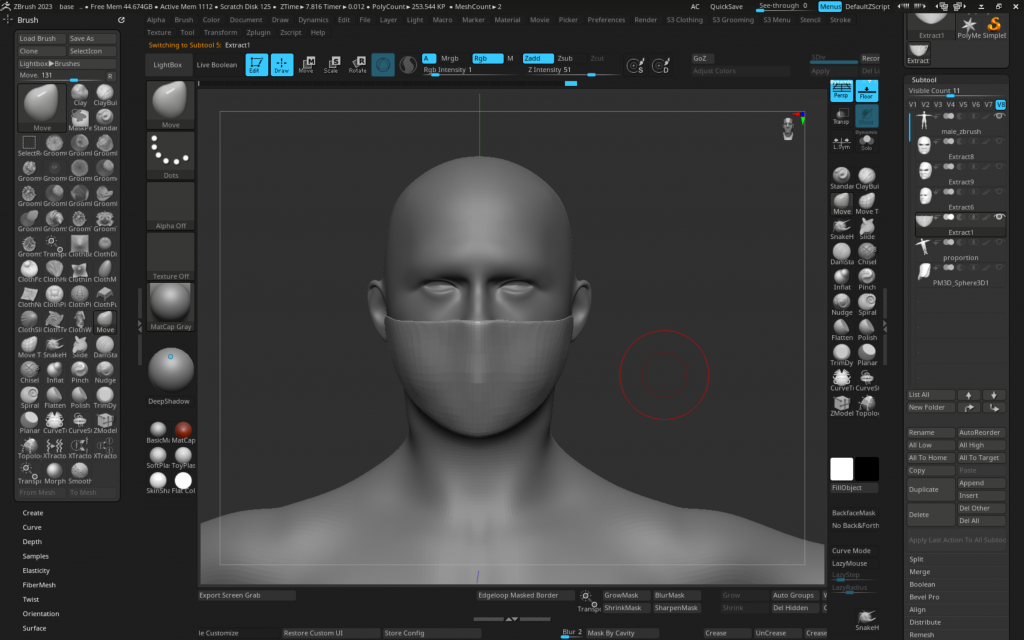Select the Scale gizmo tool
Screen dimensions: 1024x640
coord(332,65)
